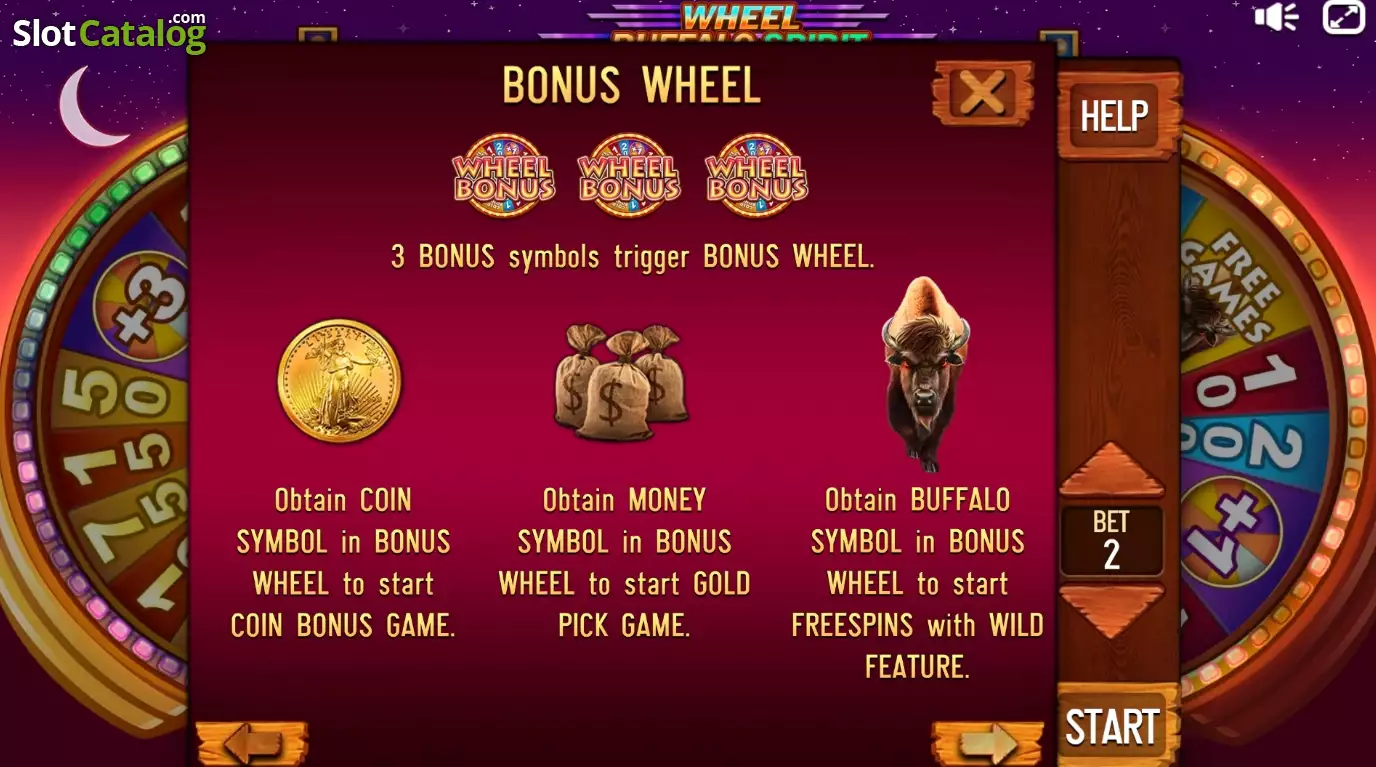Screen dimensions: 1376x767
Task: Open the HELP panel
Action: (1114, 116)
